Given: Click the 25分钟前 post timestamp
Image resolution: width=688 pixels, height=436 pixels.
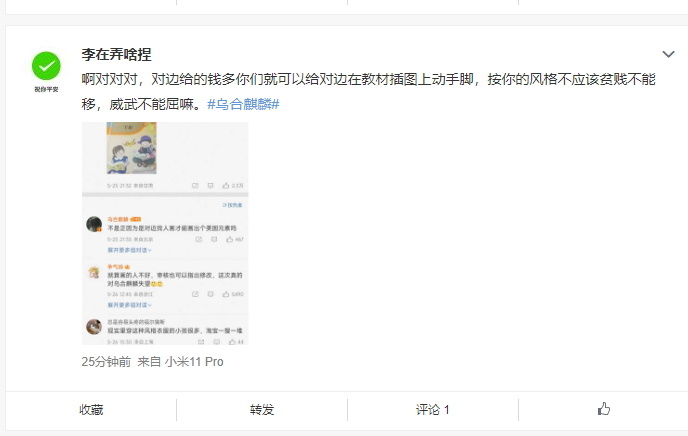Looking at the screenshot, I should coord(106,362).
